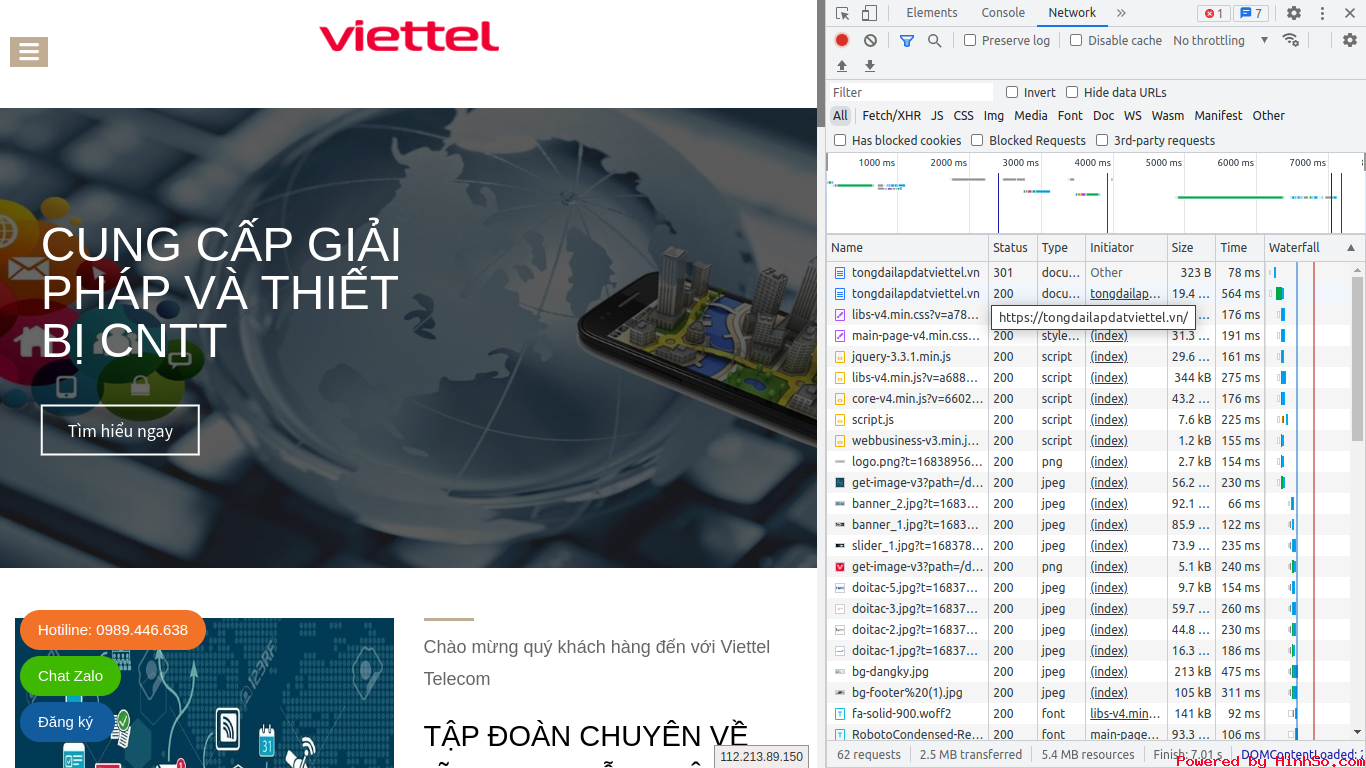
Task: Switch to the Console tab
Action: click(1003, 13)
